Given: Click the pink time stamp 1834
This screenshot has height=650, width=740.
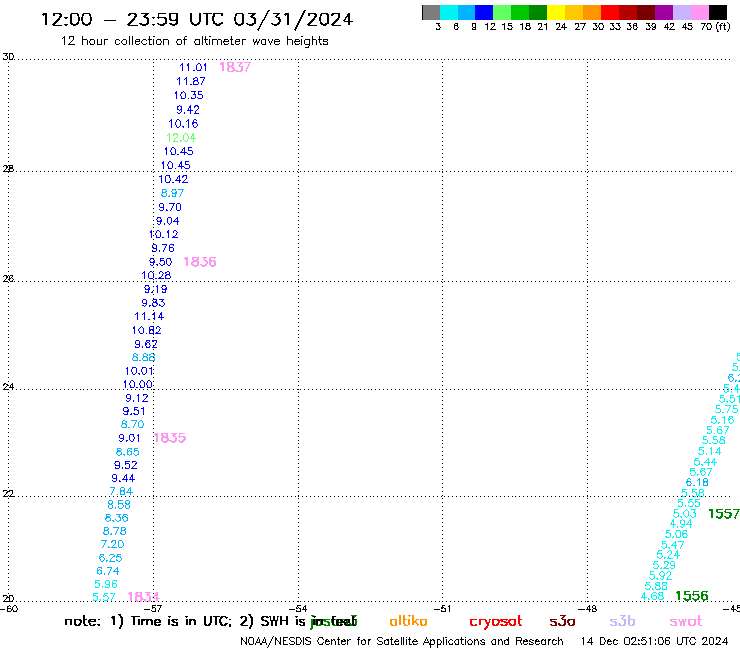Looking at the screenshot, I should point(143,597).
